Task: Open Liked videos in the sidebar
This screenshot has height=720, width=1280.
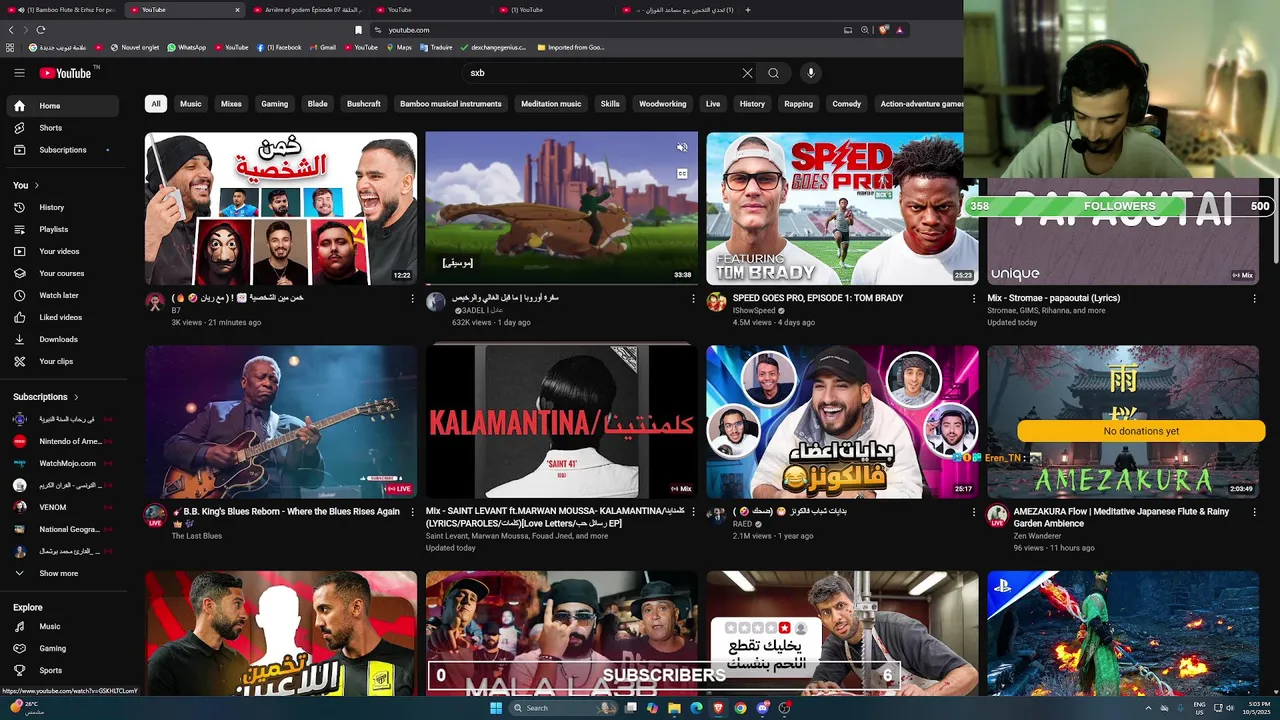Action: point(64,317)
